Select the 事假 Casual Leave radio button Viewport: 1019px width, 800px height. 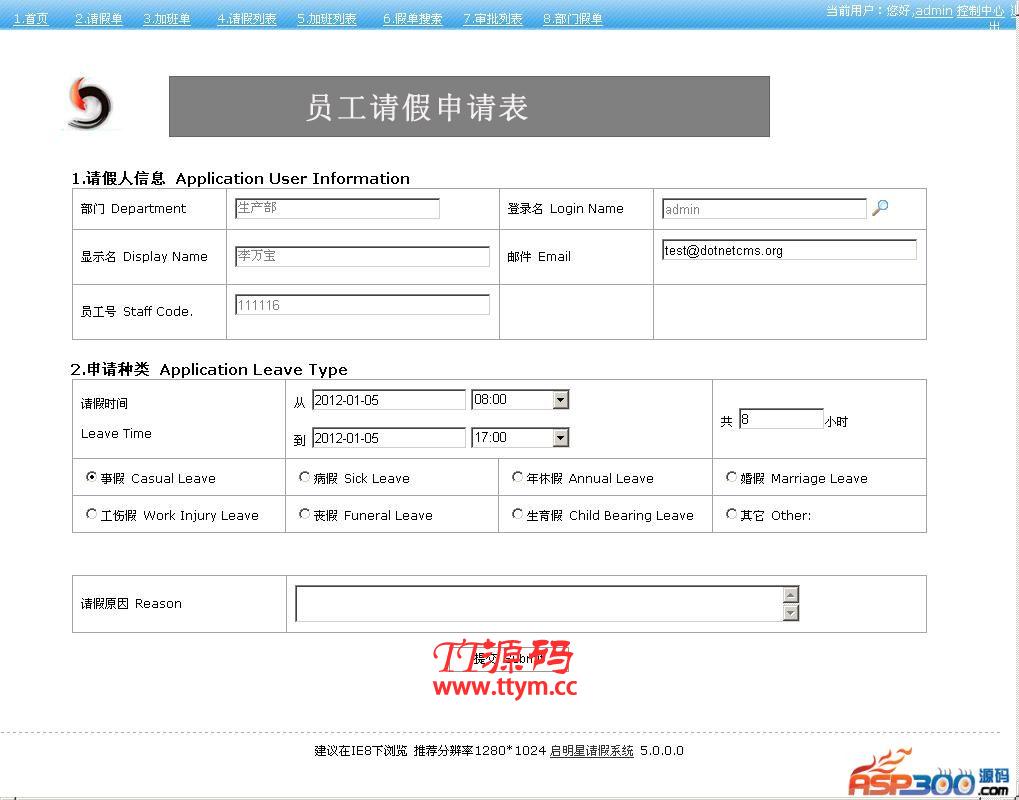click(x=91, y=477)
